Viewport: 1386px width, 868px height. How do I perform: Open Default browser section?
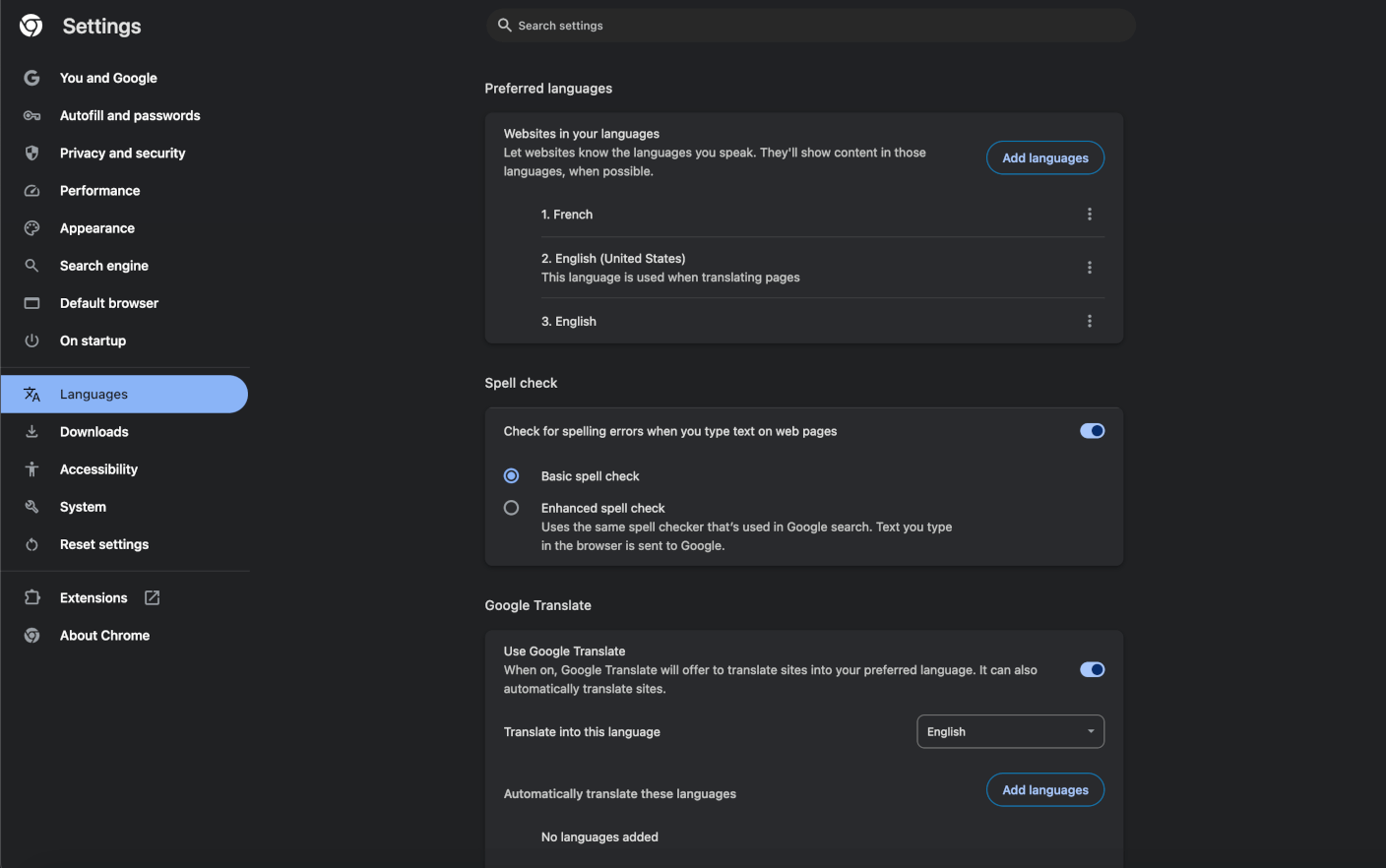point(109,303)
